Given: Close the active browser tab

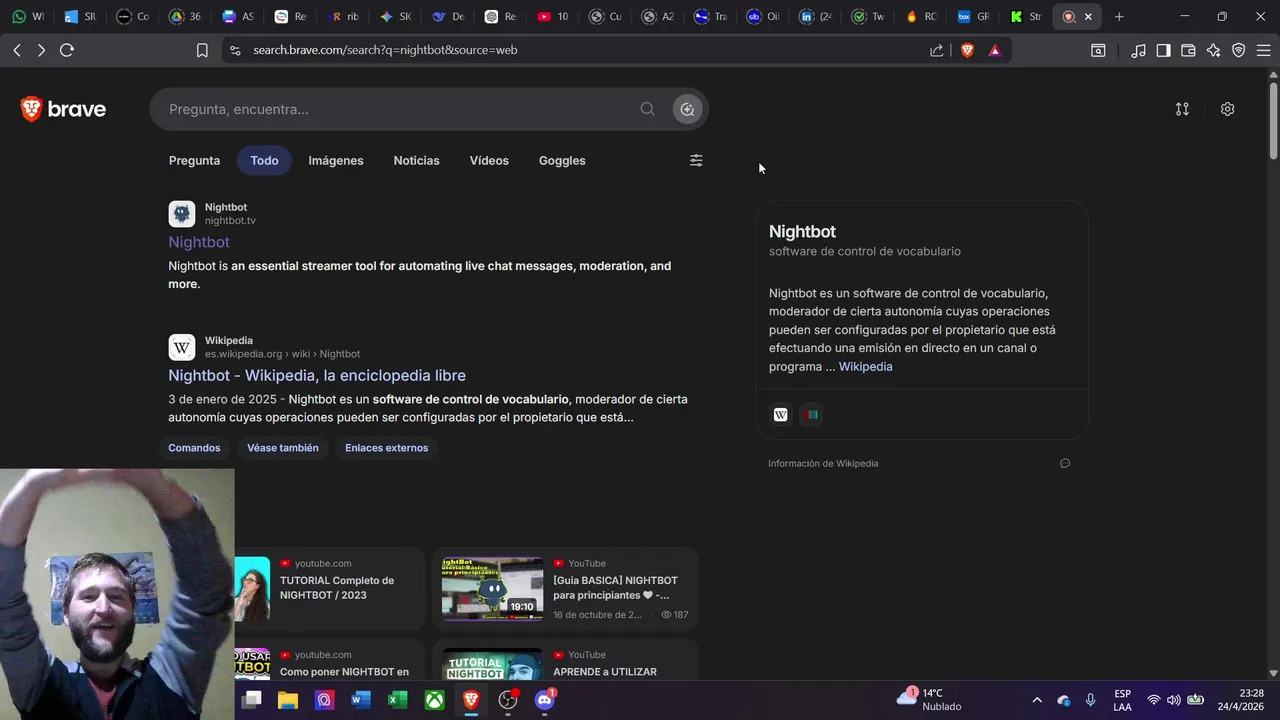Looking at the screenshot, I should pyautogui.click(x=1088, y=16).
